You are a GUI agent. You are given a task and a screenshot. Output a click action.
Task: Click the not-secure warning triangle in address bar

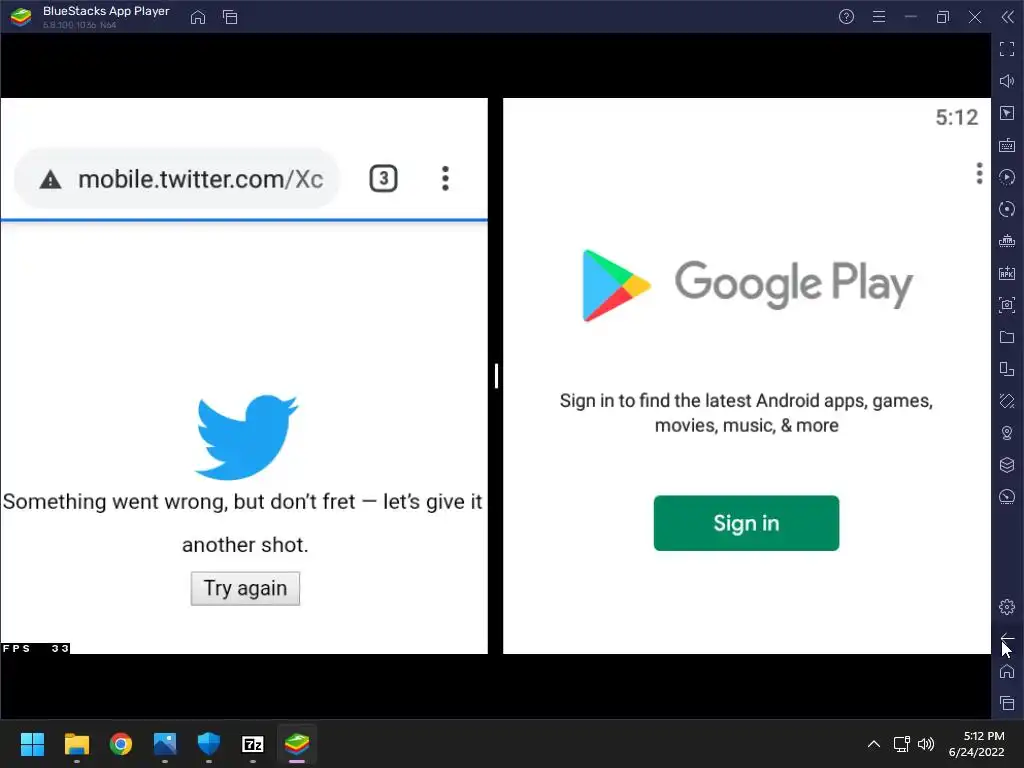point(50,180)
